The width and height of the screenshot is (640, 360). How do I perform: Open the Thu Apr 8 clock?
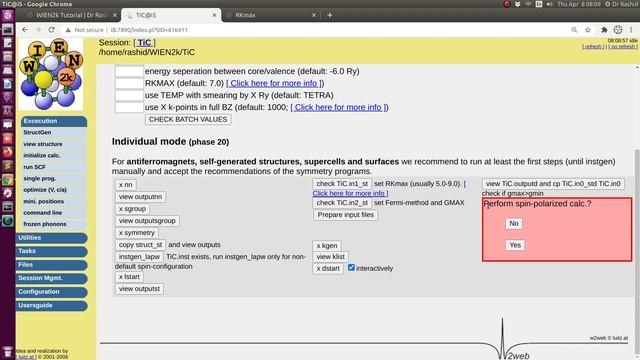pos(580,4)
